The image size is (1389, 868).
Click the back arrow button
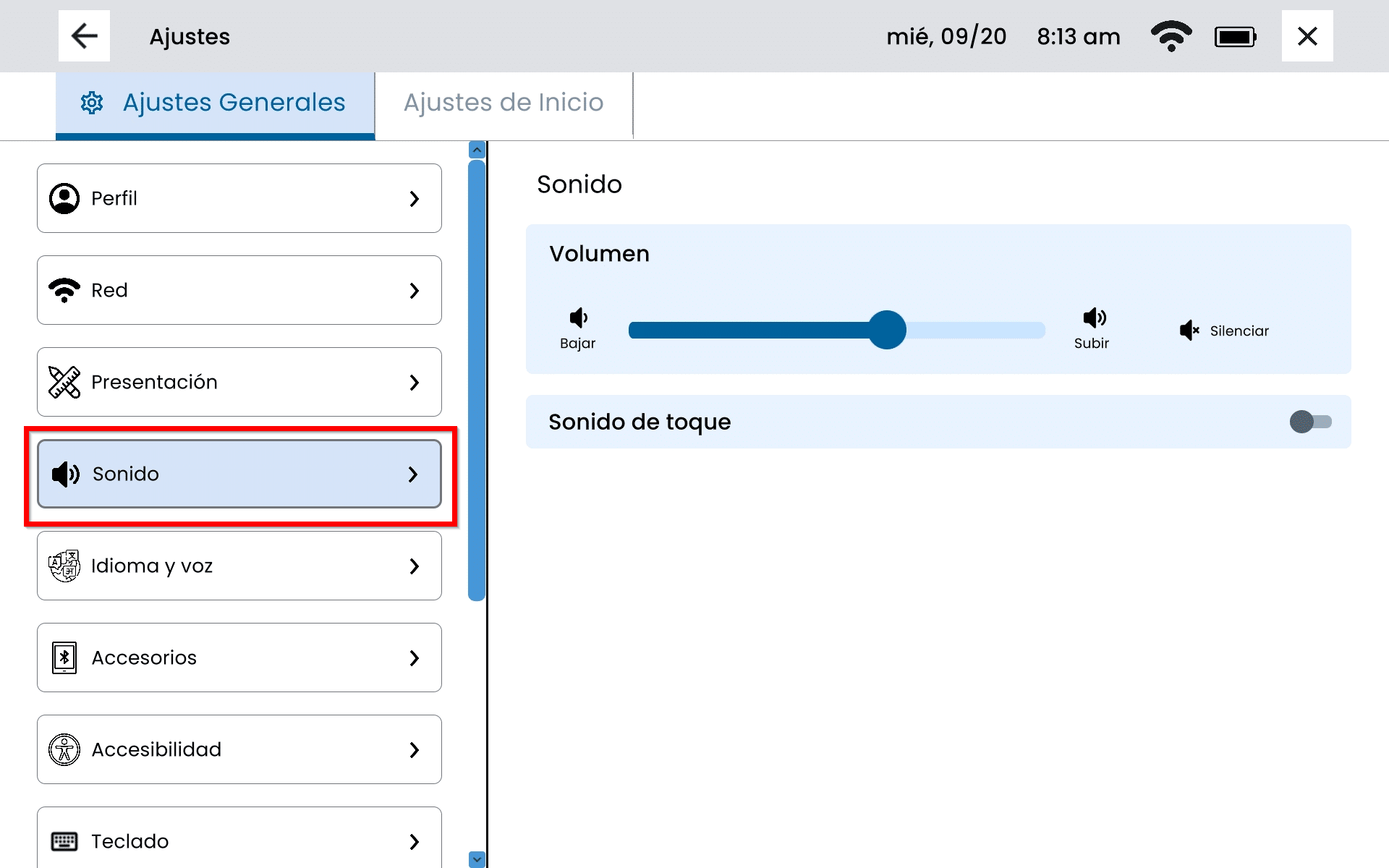pyautogui.click(x=84, y=36)
